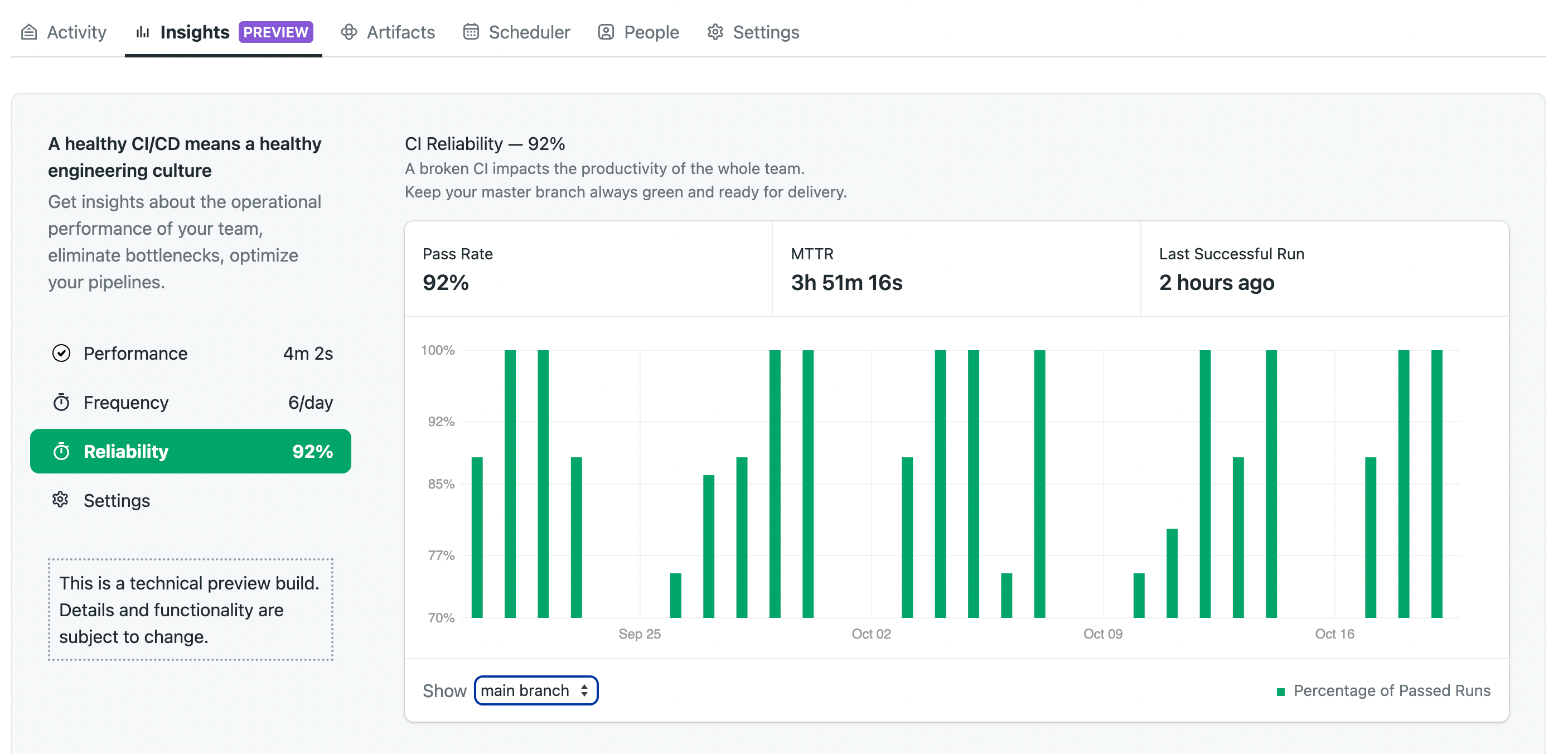
Task: Open the People tab
Action: click(651, 32)
